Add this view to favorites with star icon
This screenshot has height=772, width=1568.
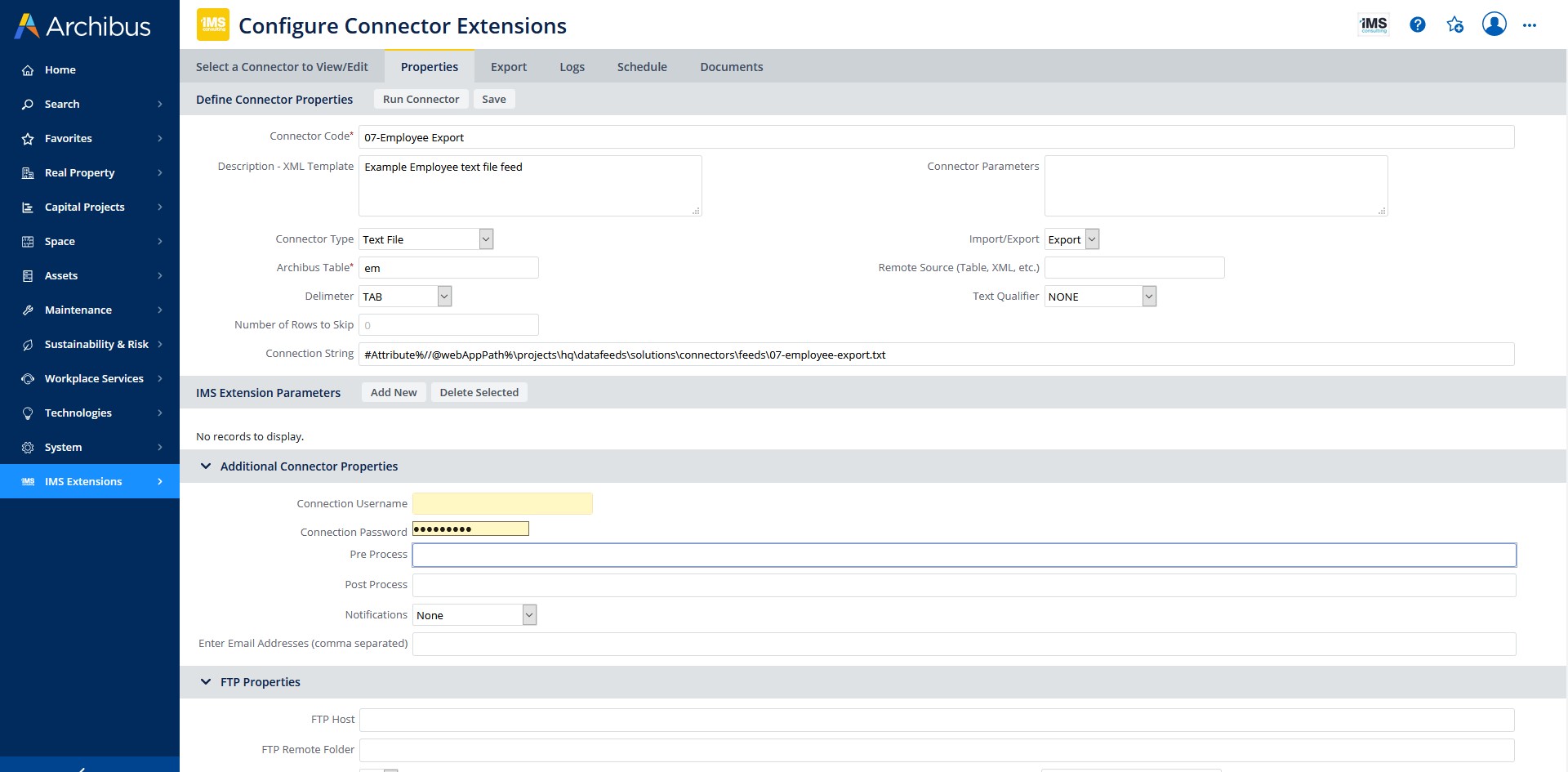click(1454, 25)
